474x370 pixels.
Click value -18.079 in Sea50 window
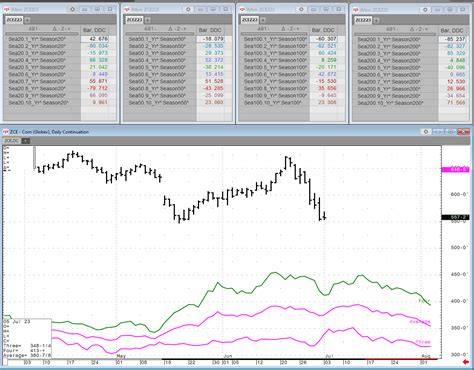tap(214, 39)
